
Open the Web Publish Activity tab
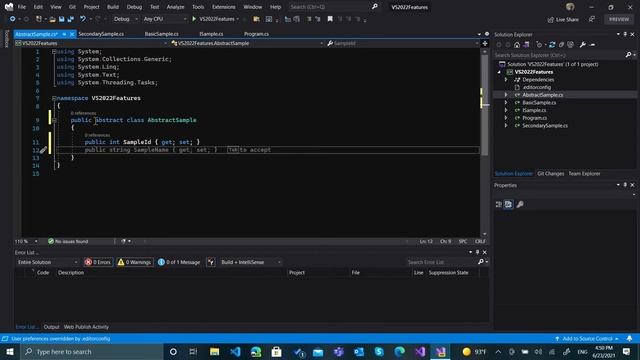click(86, 327)
